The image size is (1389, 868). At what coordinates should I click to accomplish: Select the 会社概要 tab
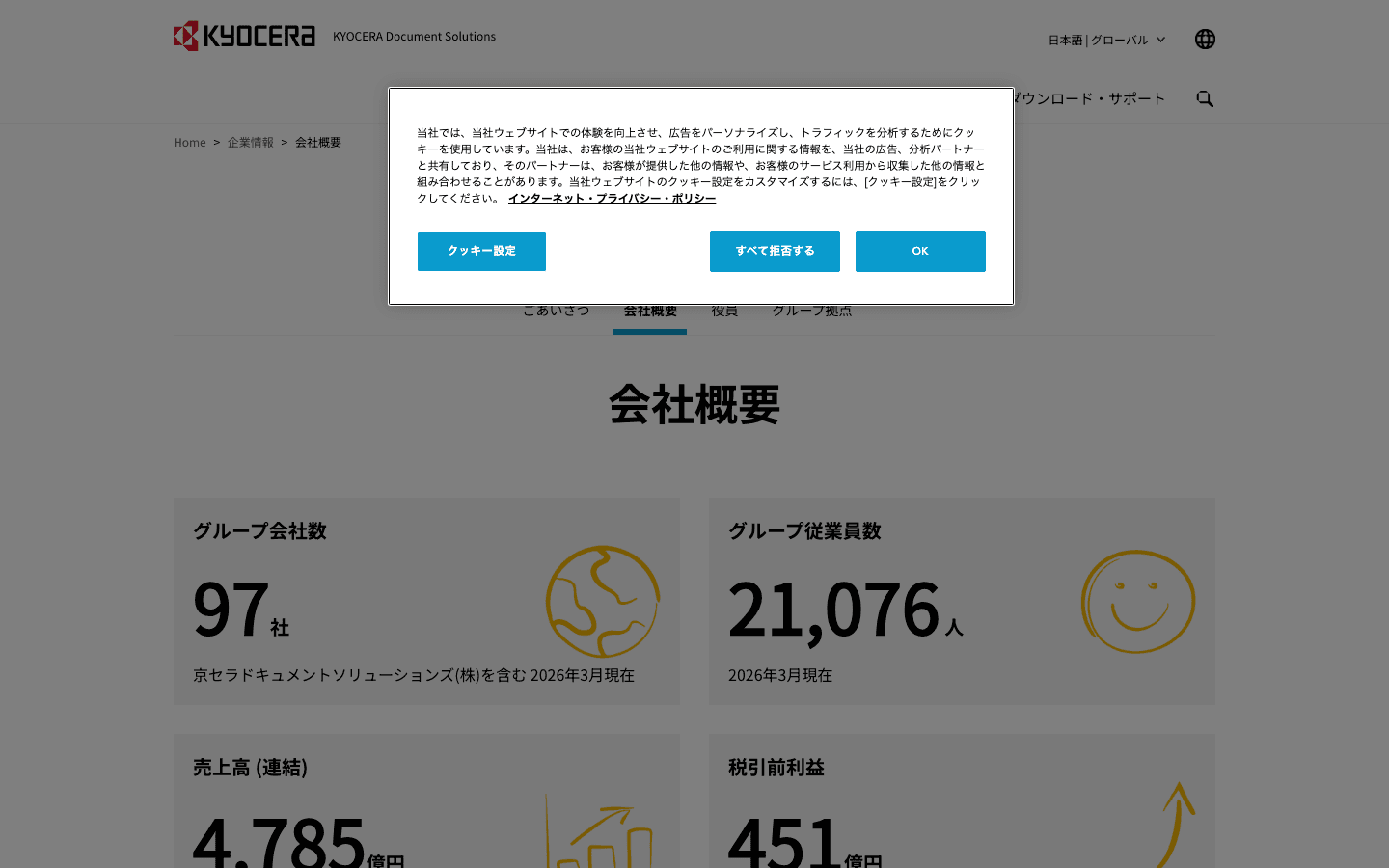(650, 312)
